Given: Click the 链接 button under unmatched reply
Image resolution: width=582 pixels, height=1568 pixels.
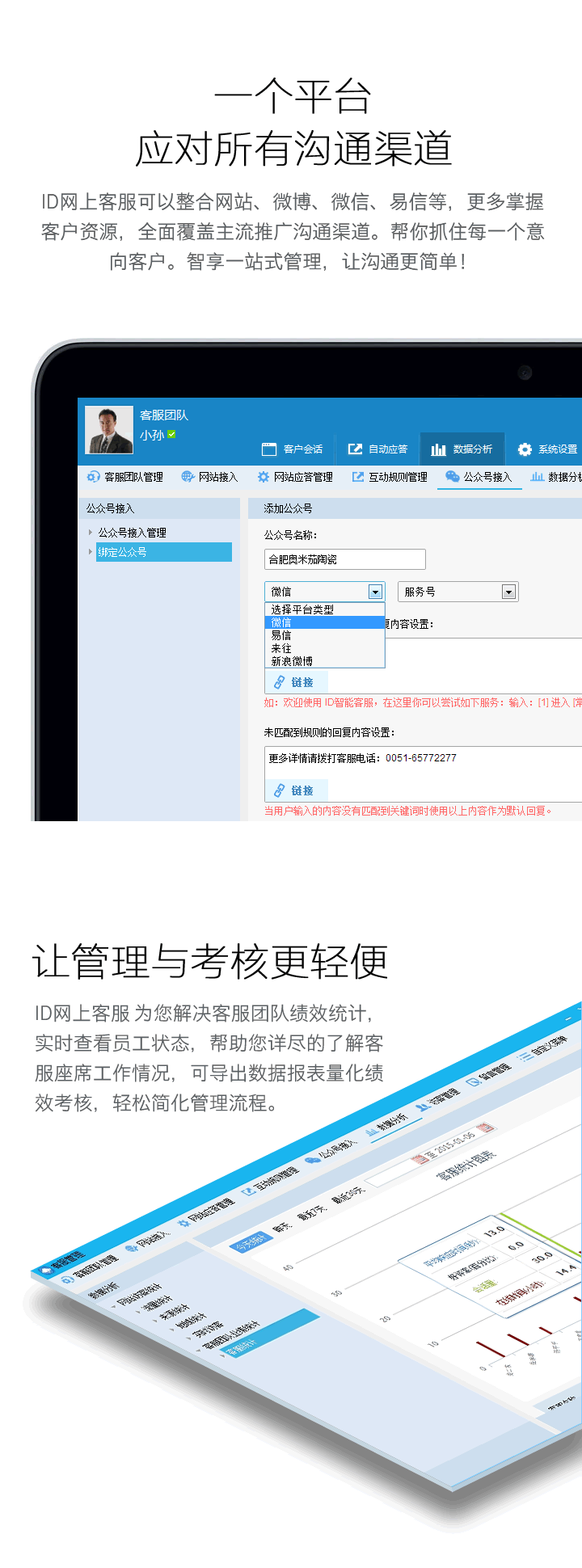Looking at the screenshot, I should (x=294, y=790).
